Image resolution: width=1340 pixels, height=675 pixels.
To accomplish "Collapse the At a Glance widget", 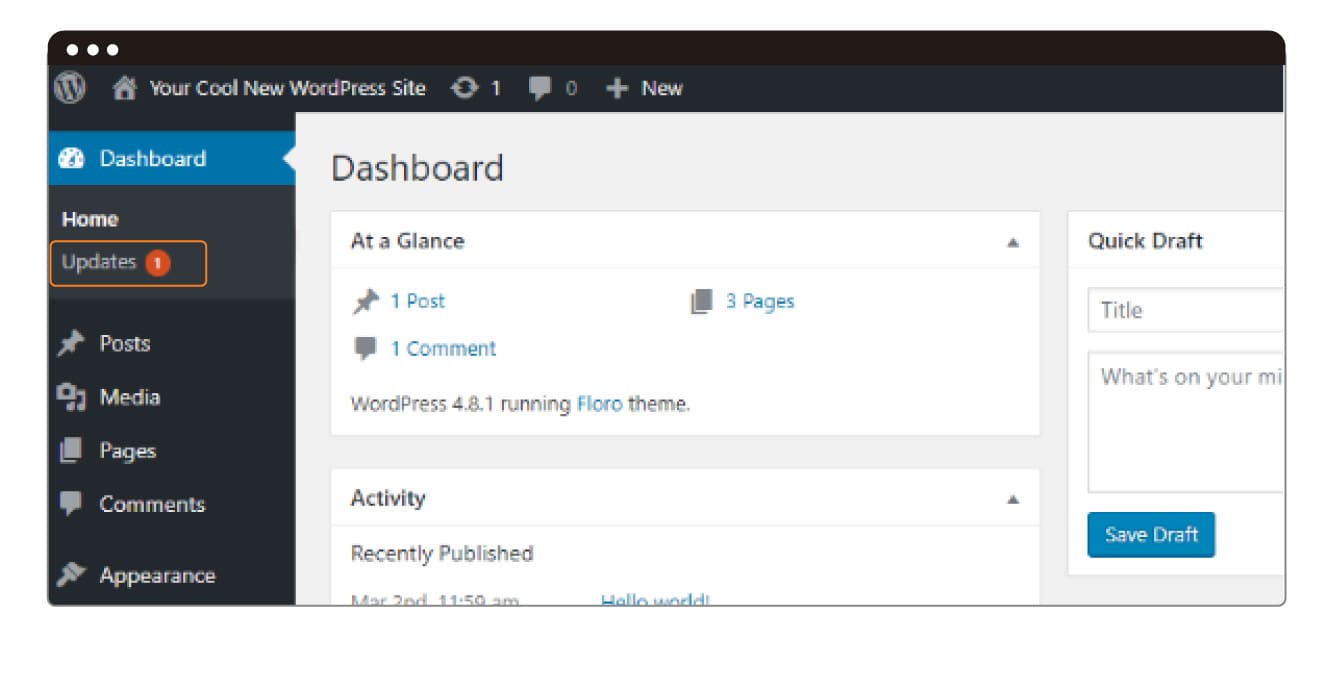I will tap(1013, 242).
